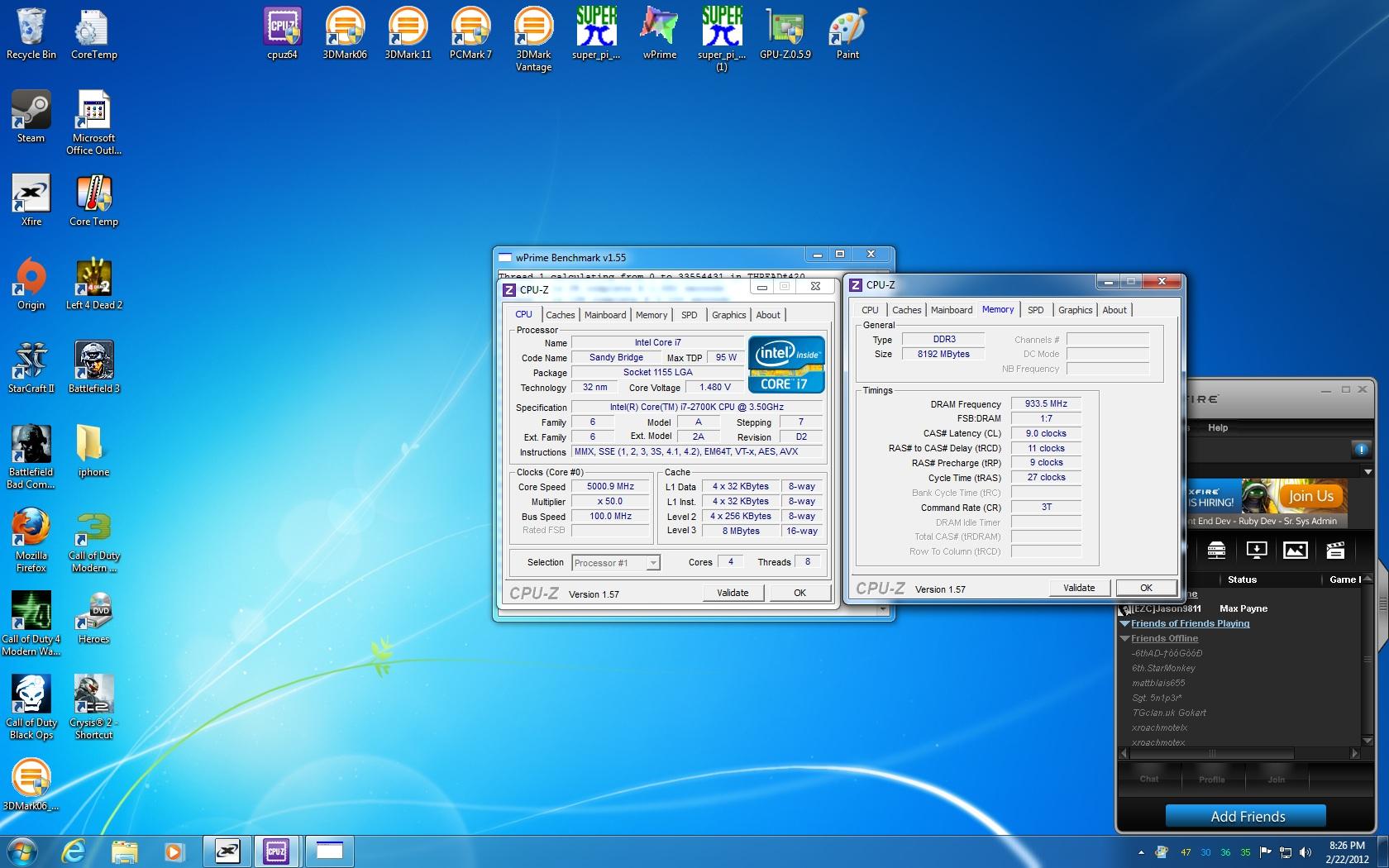1389x868 pixels.
Task: Launch 3DMark06 from the top desktop row
Action: click(345, 33)
